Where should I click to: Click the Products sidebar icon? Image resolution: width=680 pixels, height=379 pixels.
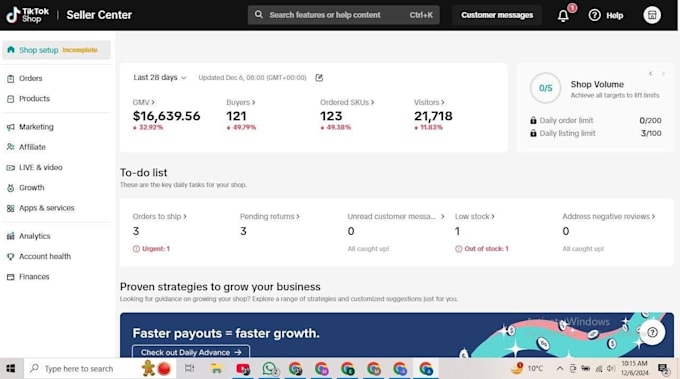pos(10,99)
